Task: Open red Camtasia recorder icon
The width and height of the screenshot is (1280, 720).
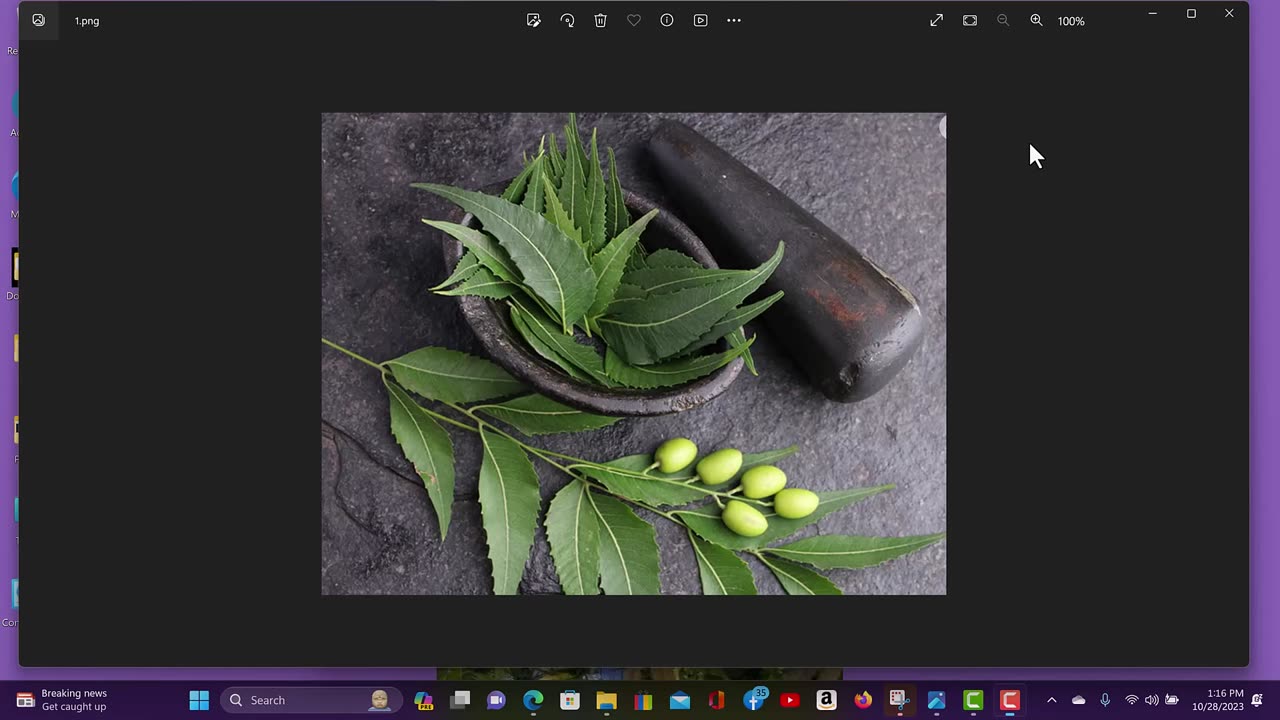Action: pos(1010,700)
